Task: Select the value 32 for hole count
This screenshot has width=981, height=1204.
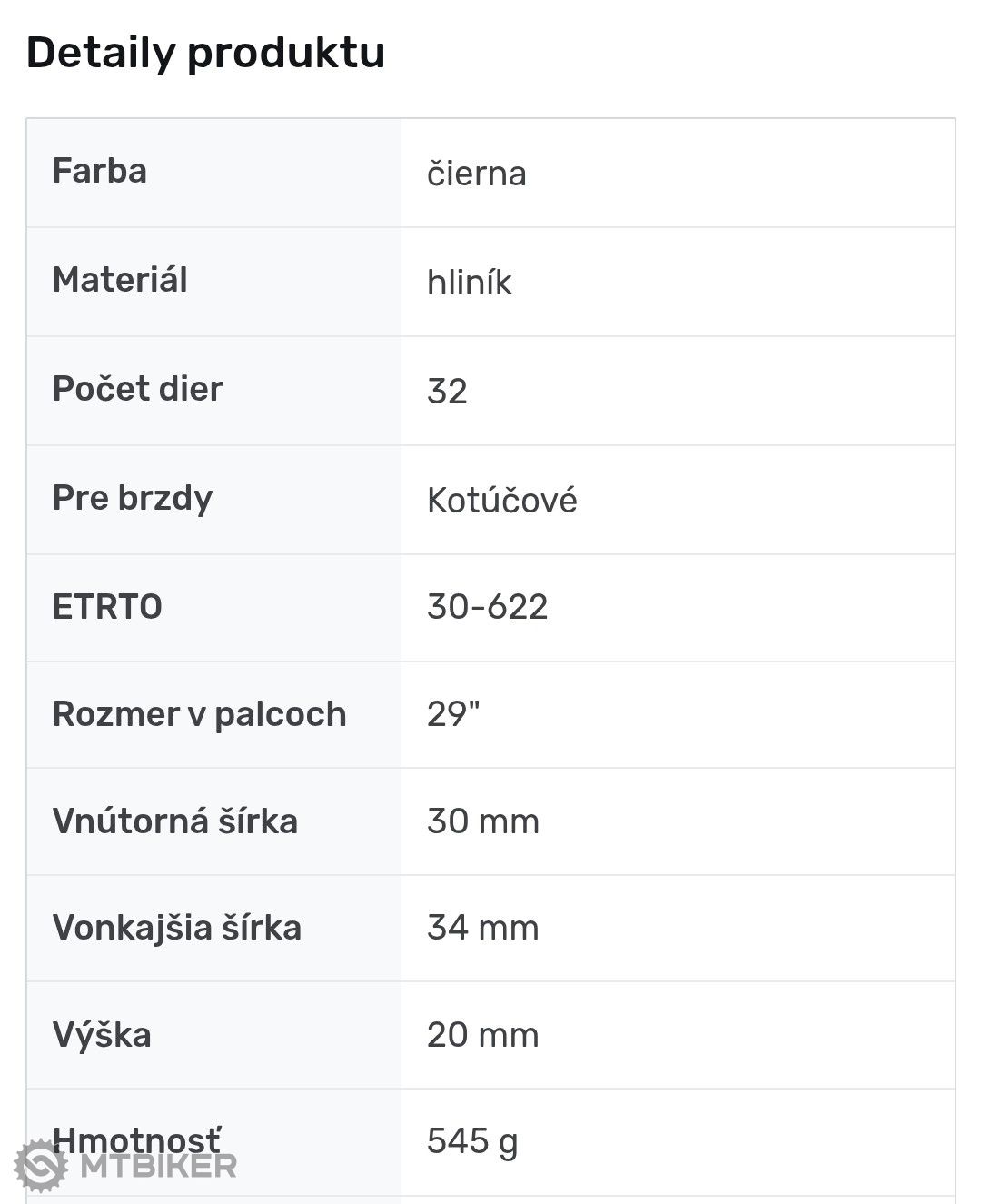Action: point(447,391)
